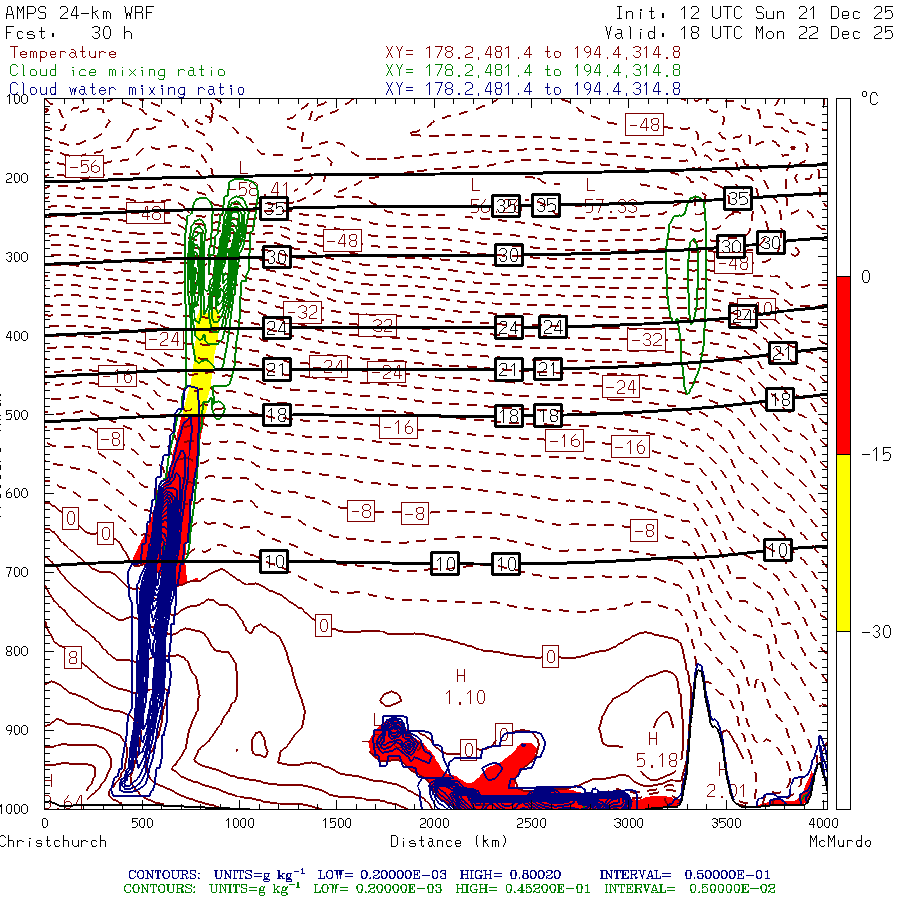Click the red 0 to -15 colorbar segment
Viewport: 900px width, 900px height.
[843, 365]
